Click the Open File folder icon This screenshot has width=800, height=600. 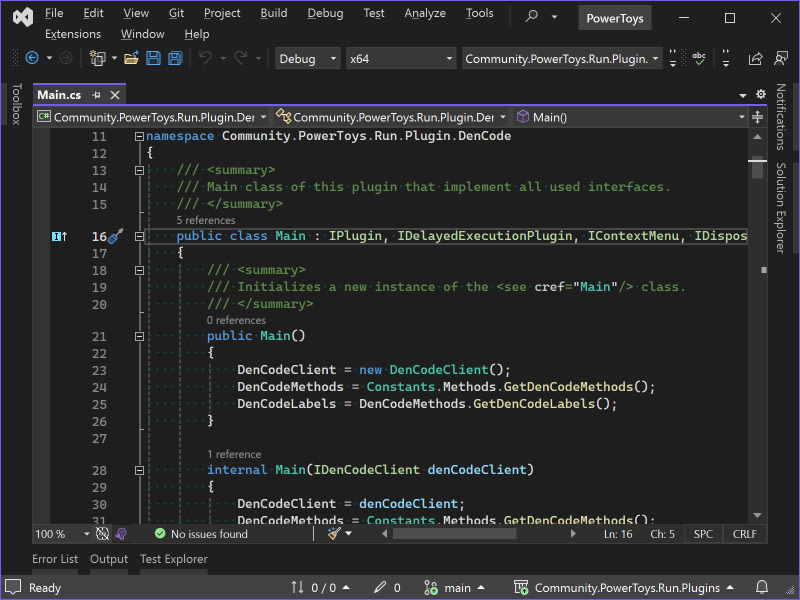pos(131,59)
